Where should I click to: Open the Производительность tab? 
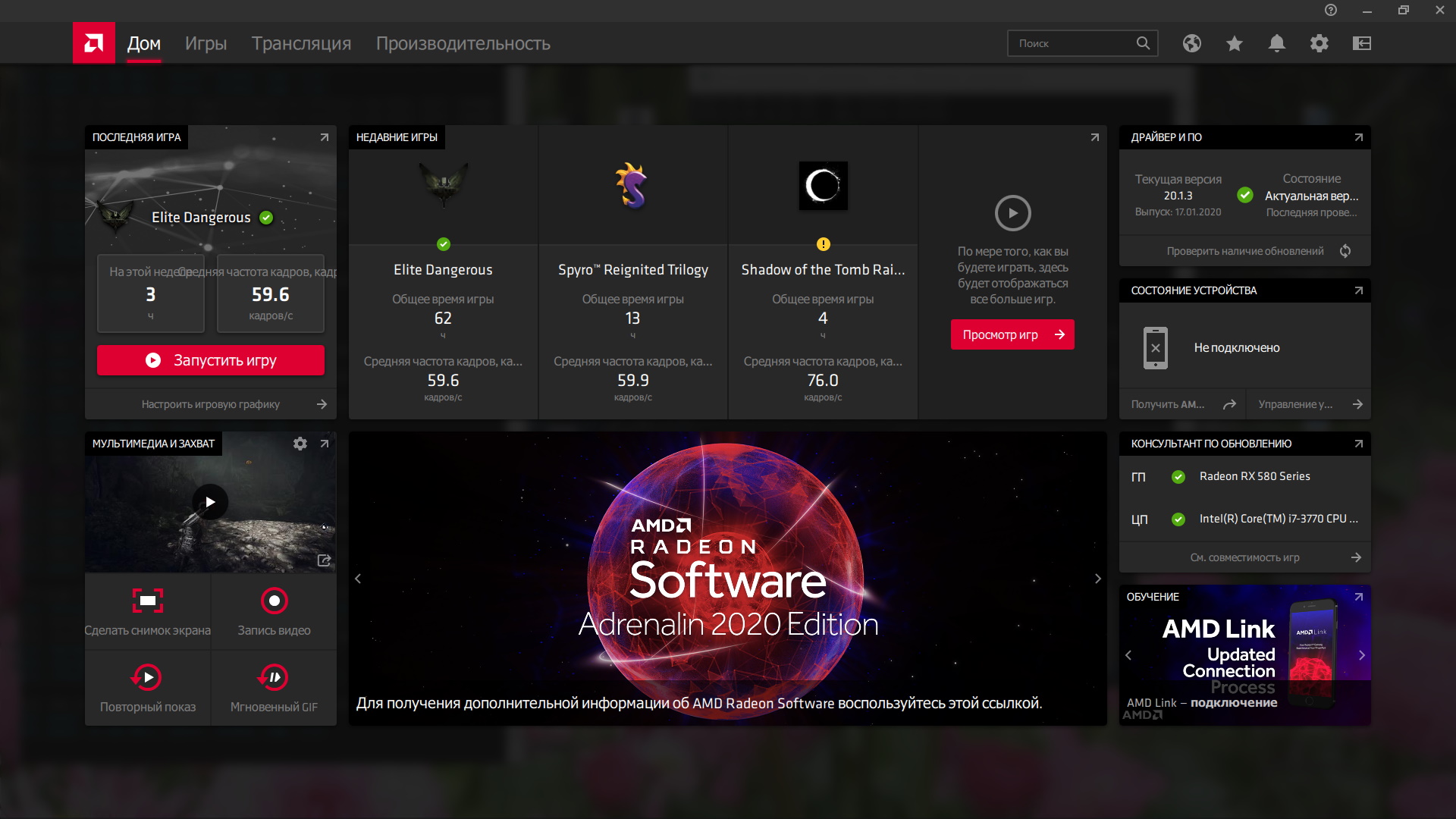click(x=463, y=43)
